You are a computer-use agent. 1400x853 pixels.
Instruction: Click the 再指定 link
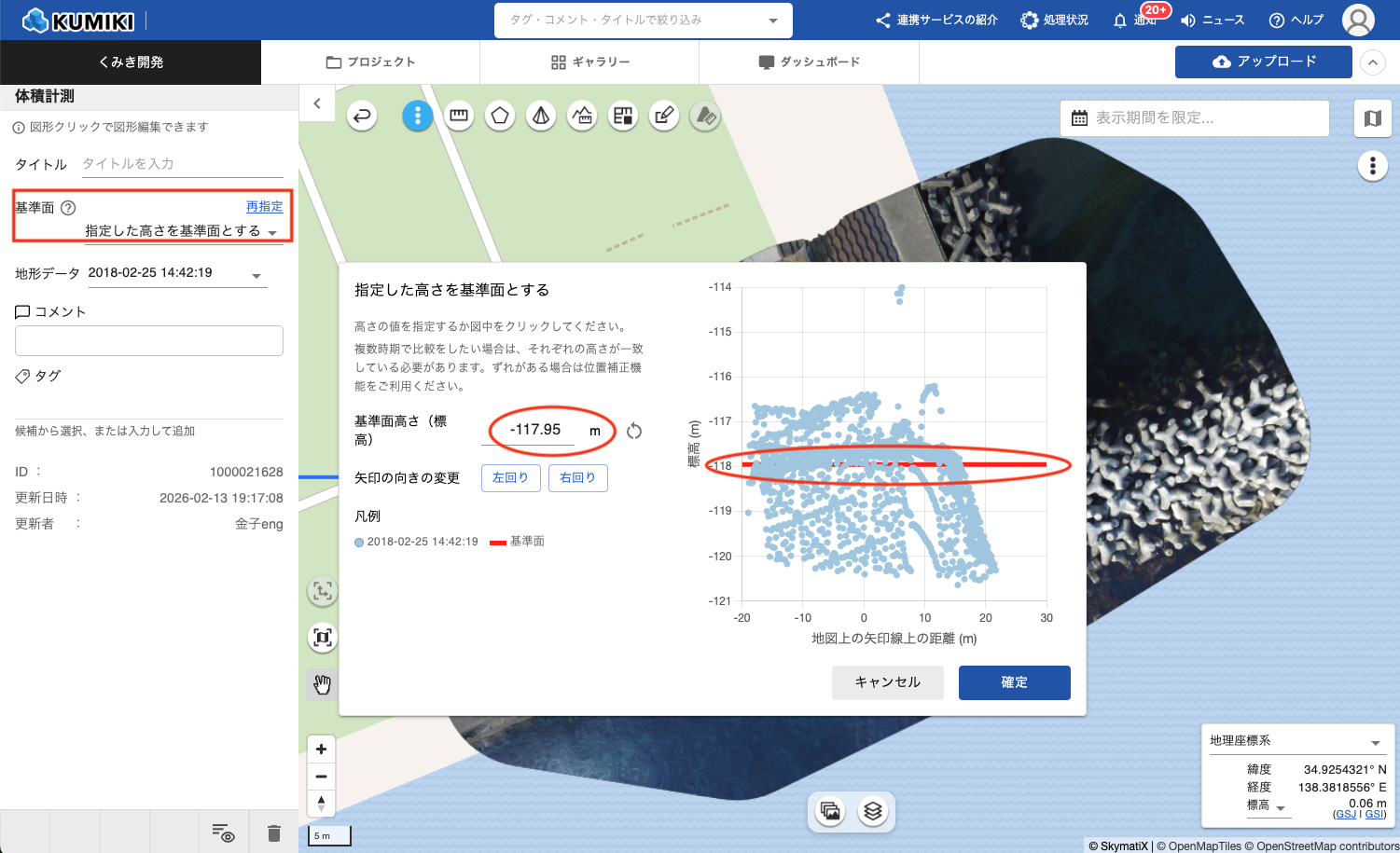coord(264,207)
